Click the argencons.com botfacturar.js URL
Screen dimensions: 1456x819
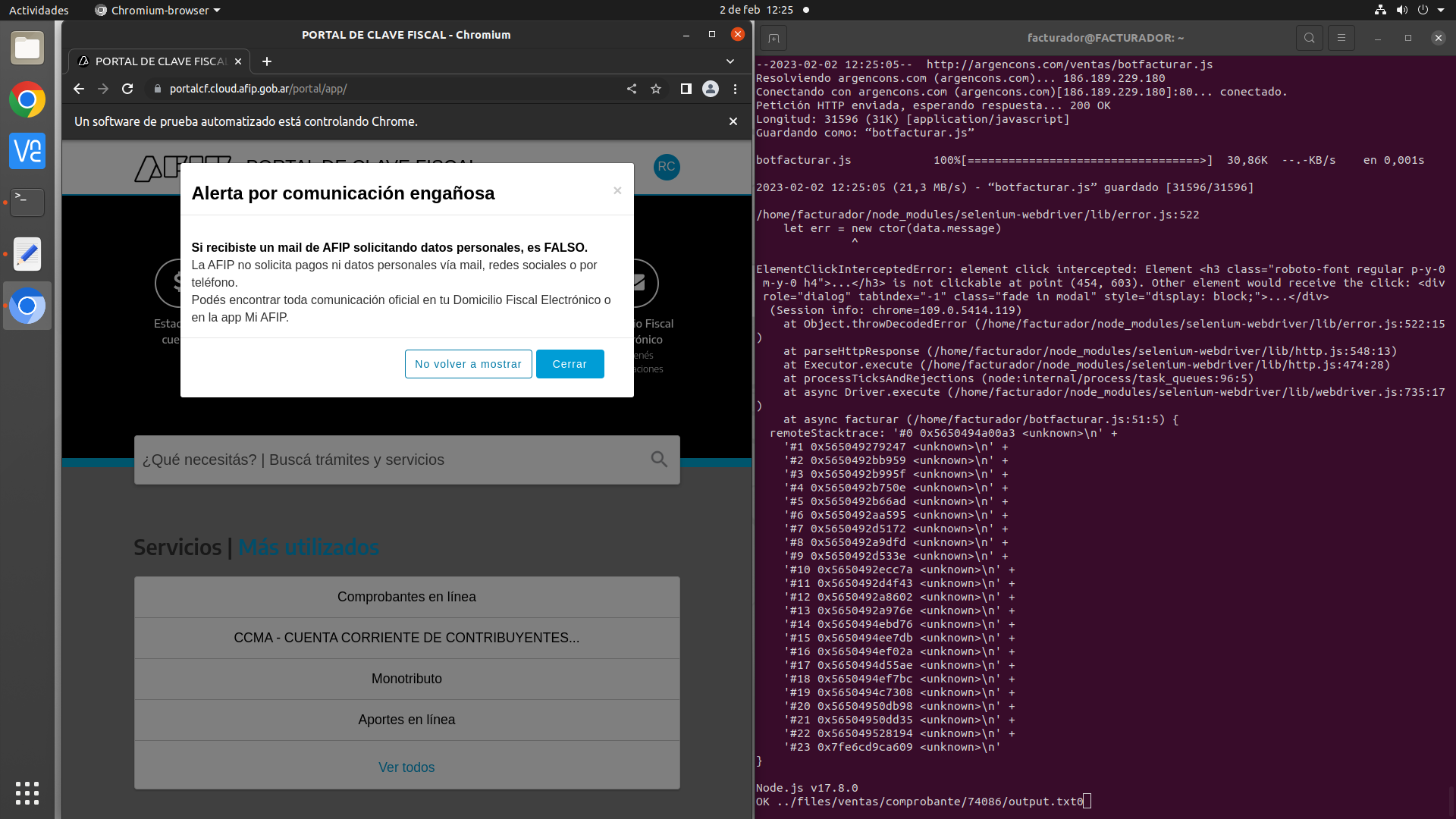1069,64
